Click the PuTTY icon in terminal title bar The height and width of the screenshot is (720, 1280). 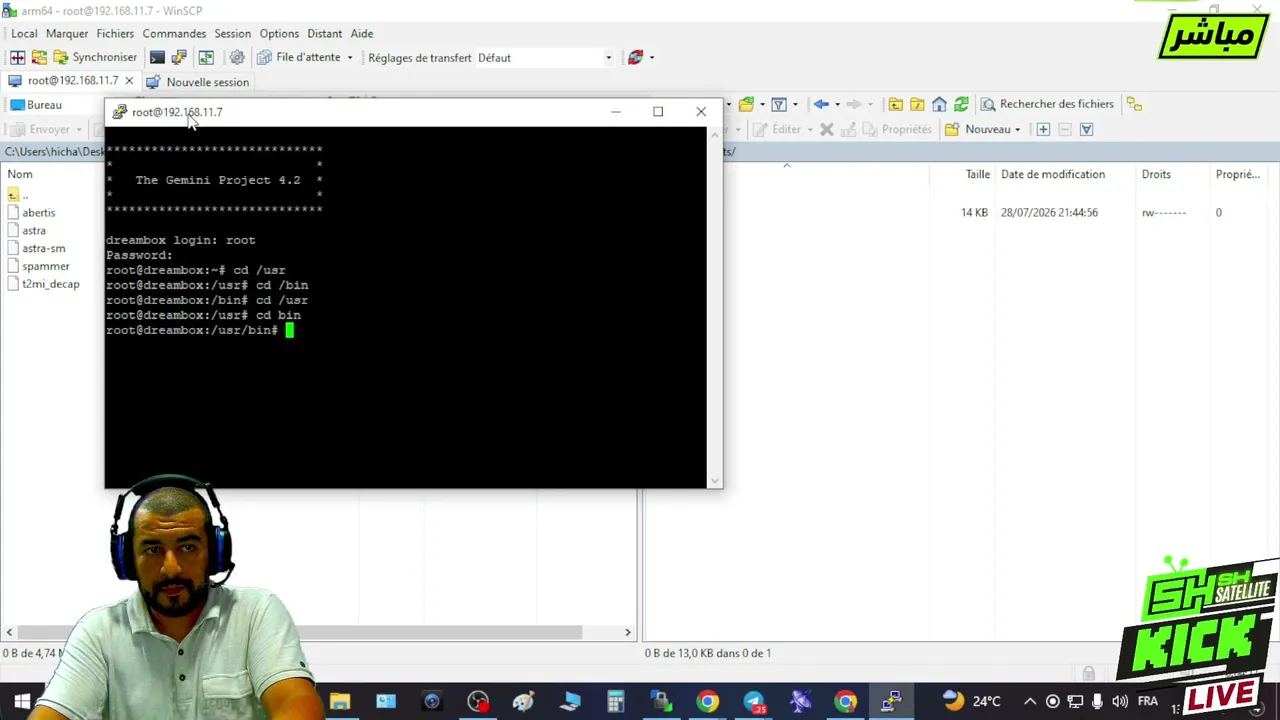[x=120, y=112]
